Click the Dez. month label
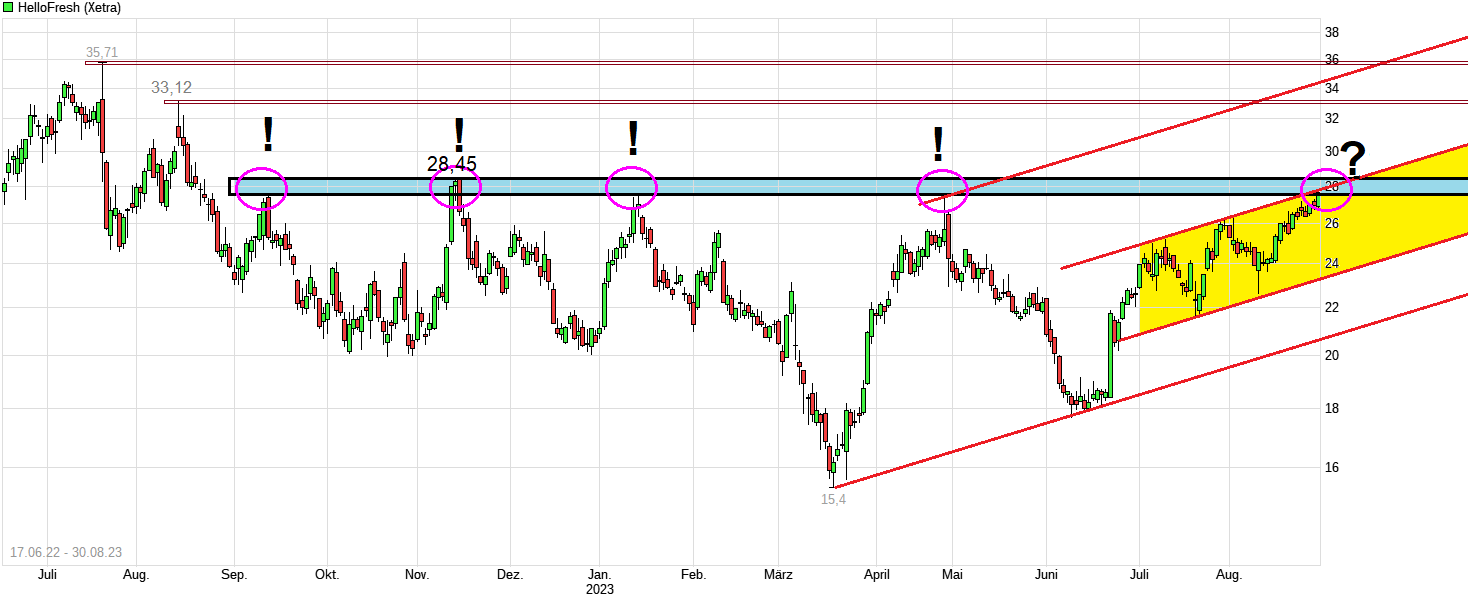1468x608 pixels. pyautogui.click(x=509, y=575)
